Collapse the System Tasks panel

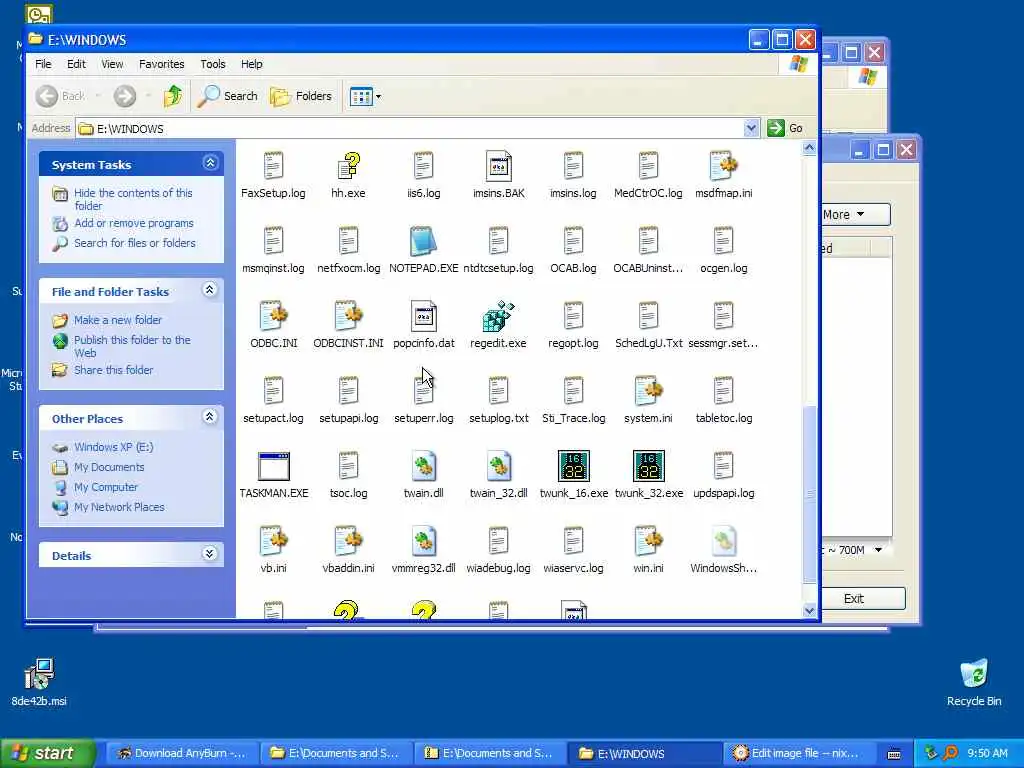point(210,163)
